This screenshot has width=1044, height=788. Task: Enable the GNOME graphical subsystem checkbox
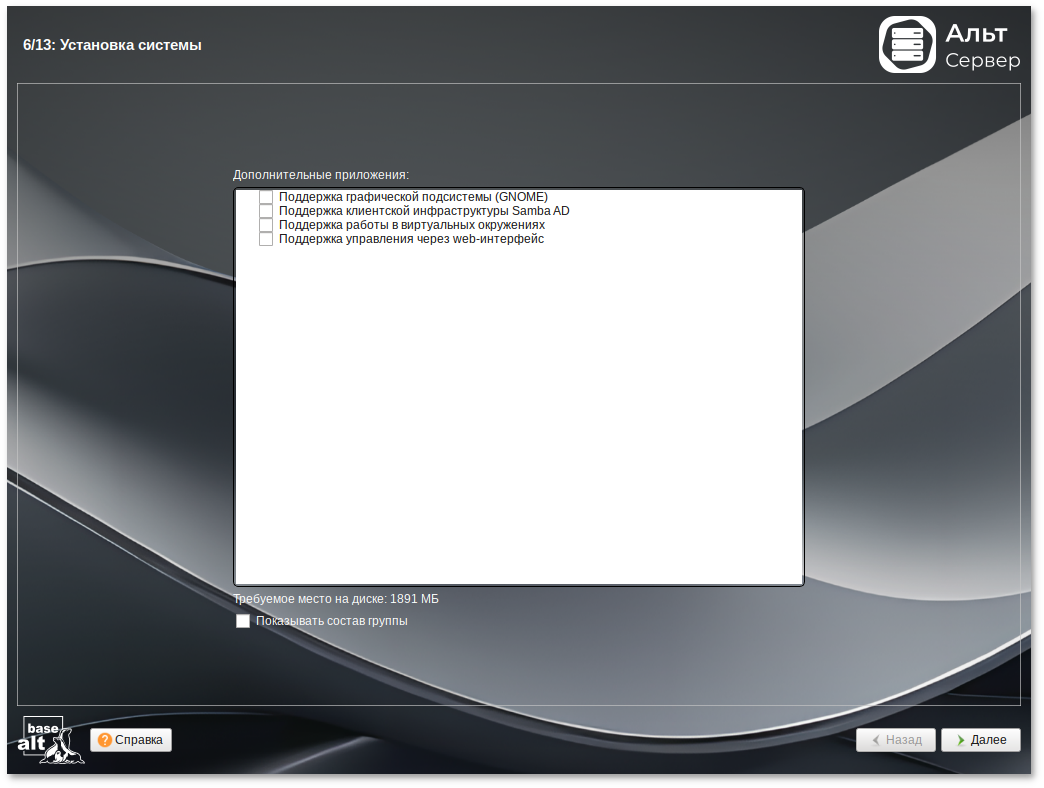tap(266, 197)
